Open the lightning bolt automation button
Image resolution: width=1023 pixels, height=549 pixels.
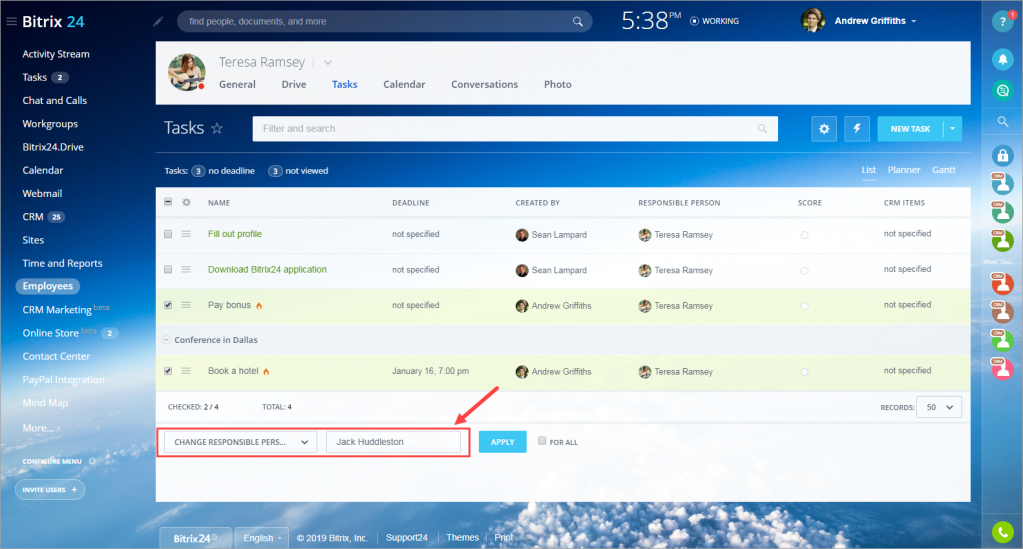point(857,129)
